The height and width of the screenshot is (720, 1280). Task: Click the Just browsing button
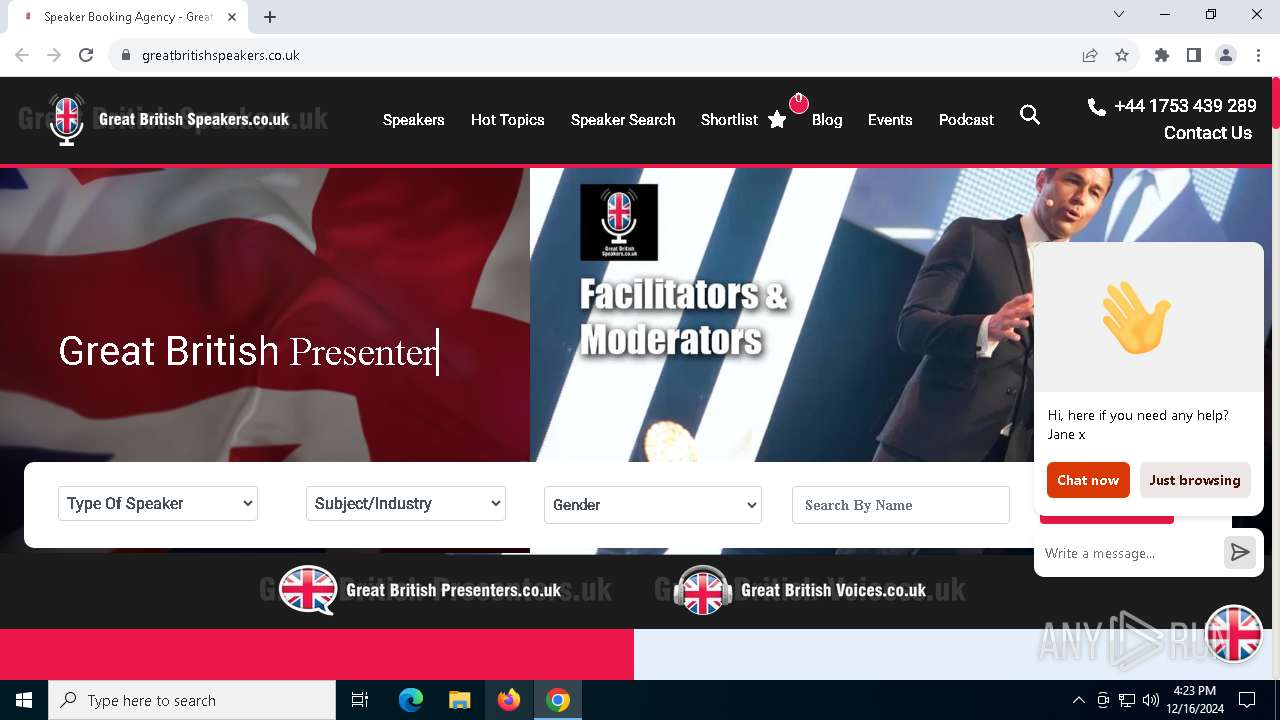click(x=1195, y=480)
